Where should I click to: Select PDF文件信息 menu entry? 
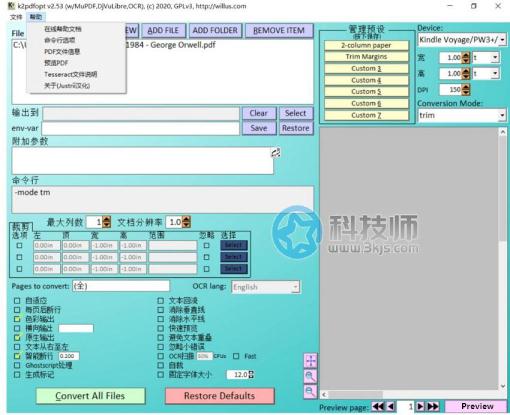[62, 52]
